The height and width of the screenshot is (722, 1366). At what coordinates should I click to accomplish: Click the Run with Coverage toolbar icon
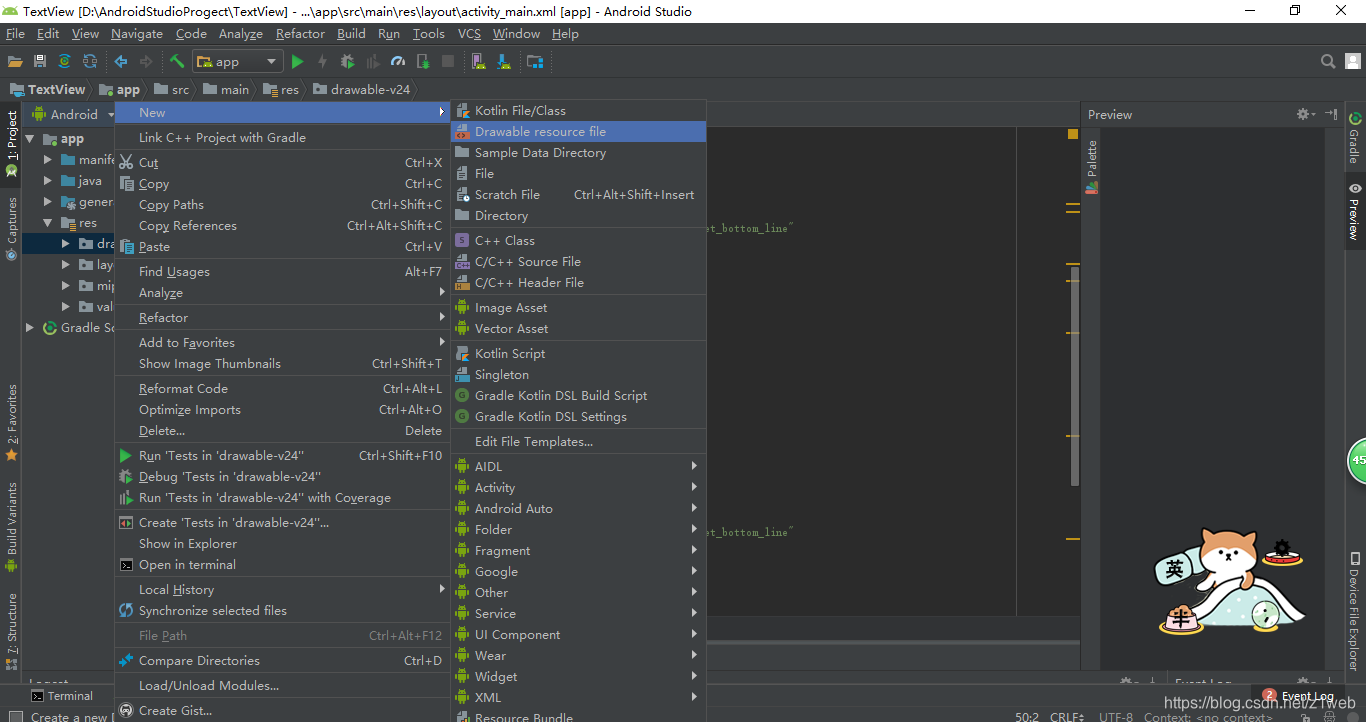click(x=372, y=61)
